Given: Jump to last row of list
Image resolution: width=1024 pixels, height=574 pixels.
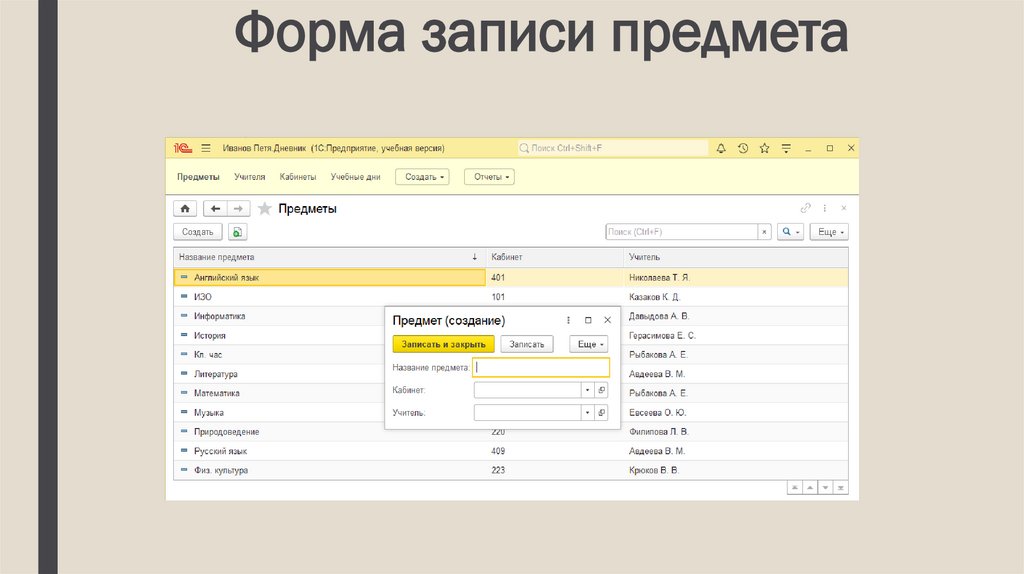Looking at the screenshot, I should [x=840, y=488].
